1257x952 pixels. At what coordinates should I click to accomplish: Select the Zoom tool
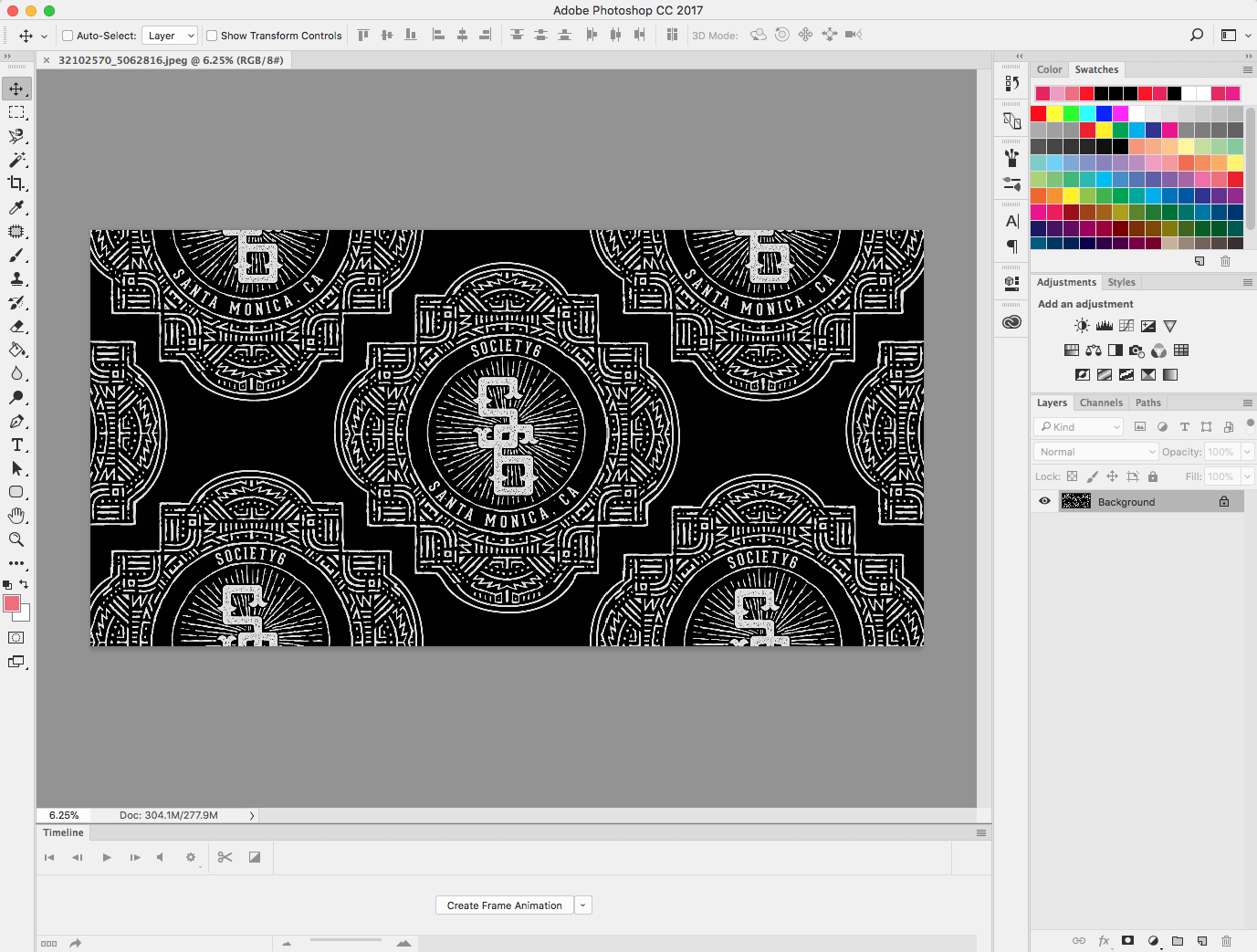(x=16, y=539)
